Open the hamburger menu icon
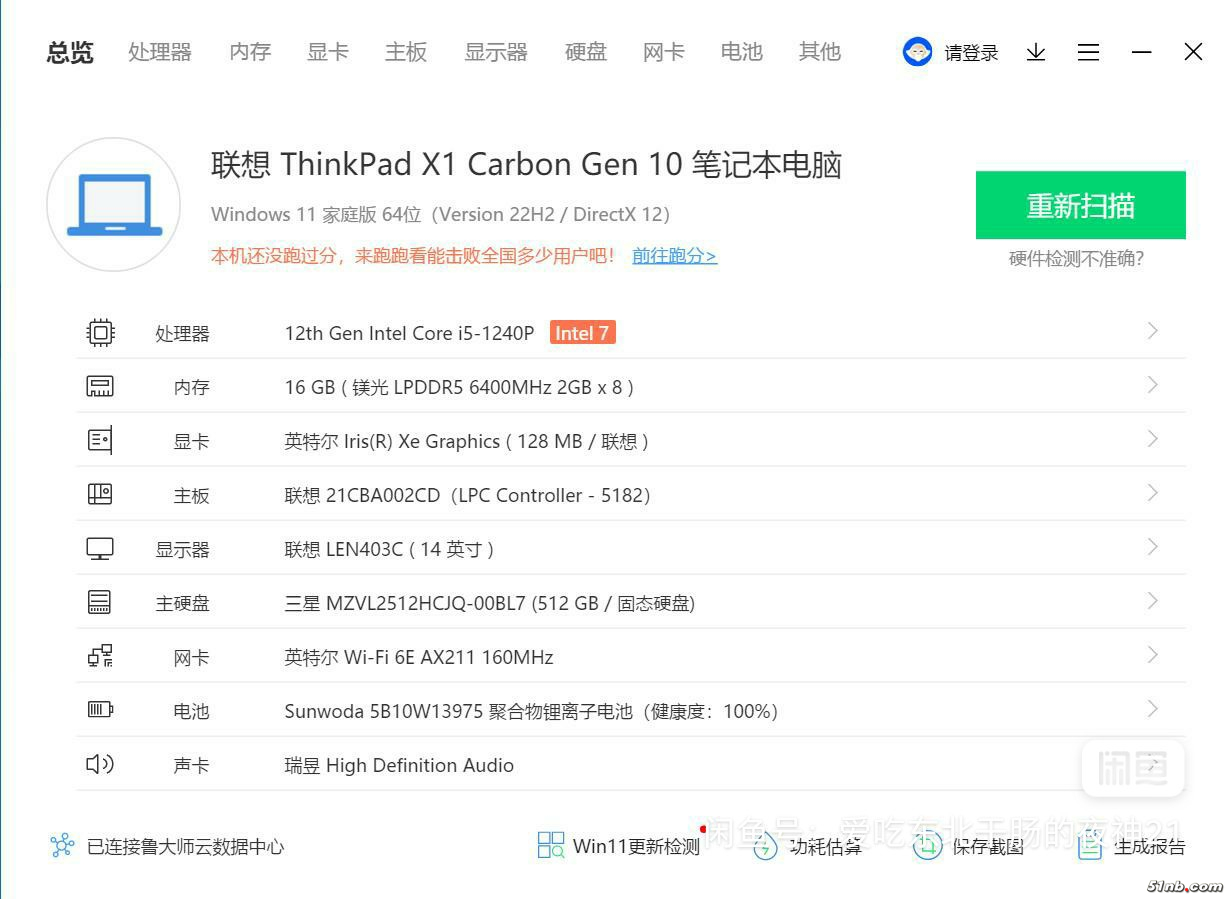This screenshot has width=1230, height=899. click(1088, 52)
